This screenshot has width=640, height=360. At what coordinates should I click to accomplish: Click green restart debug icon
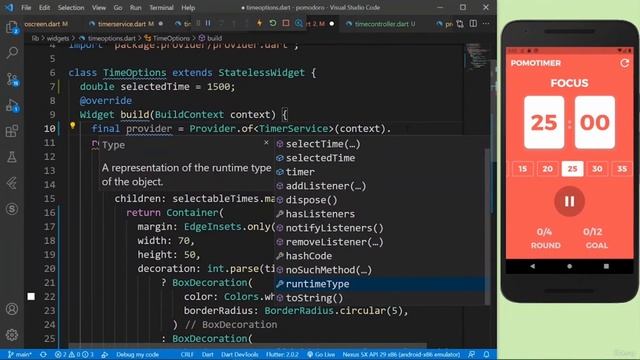pyautogui.click(x=273, y=23)
